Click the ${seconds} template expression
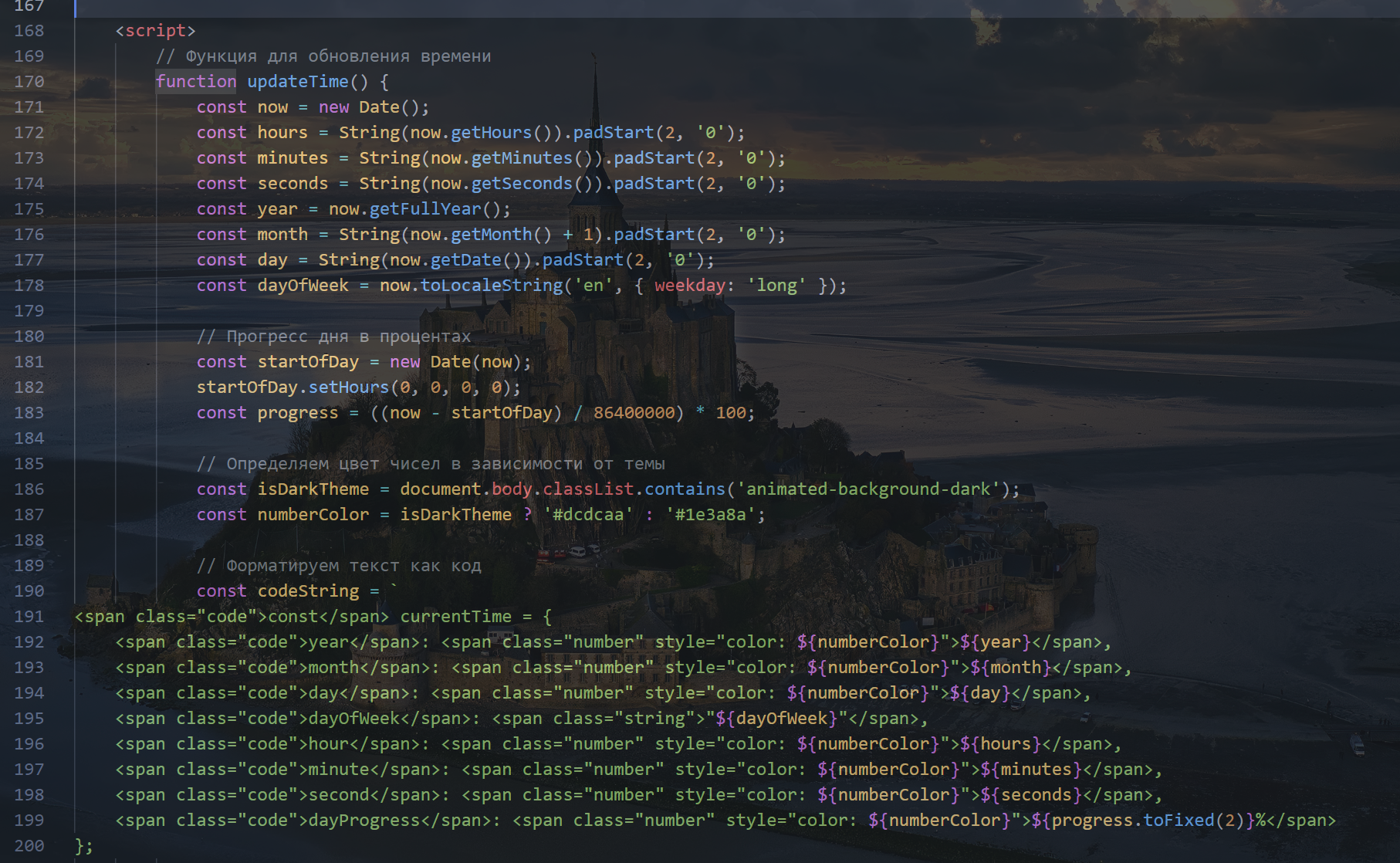The image size is (1400, 863). tap(1031, 795)
